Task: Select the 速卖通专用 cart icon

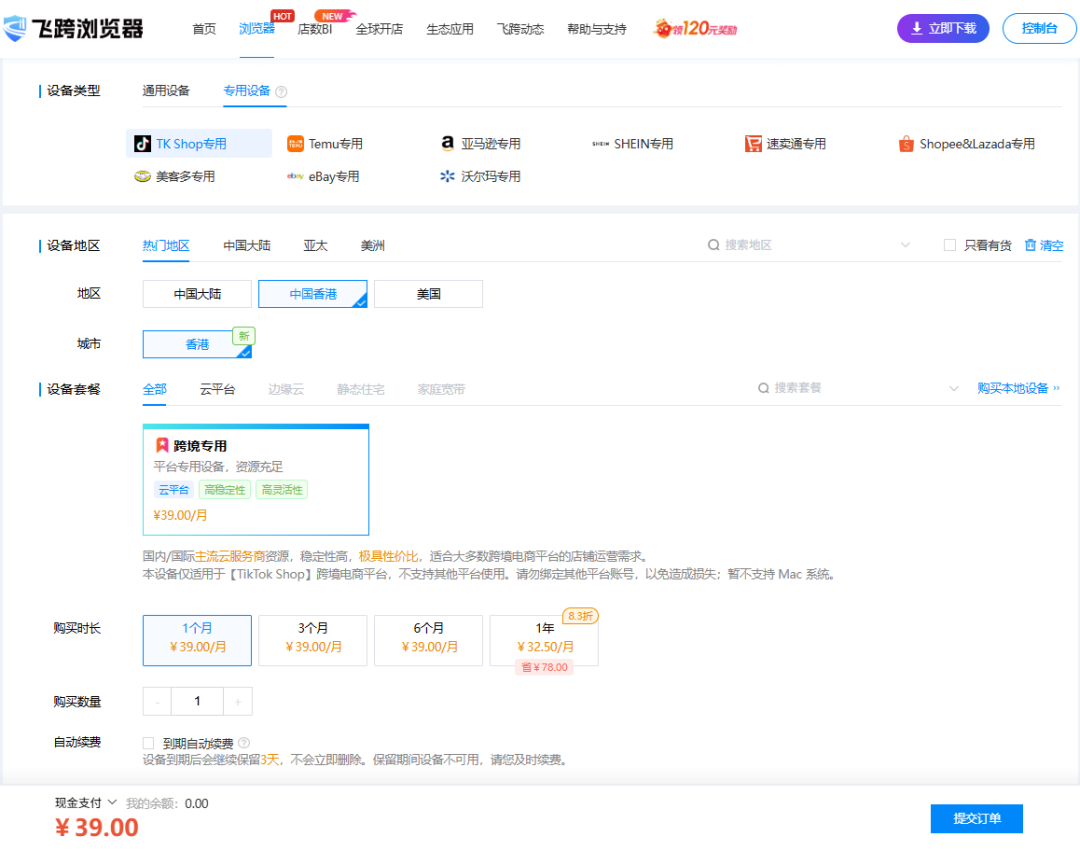Action: (753, 143)
